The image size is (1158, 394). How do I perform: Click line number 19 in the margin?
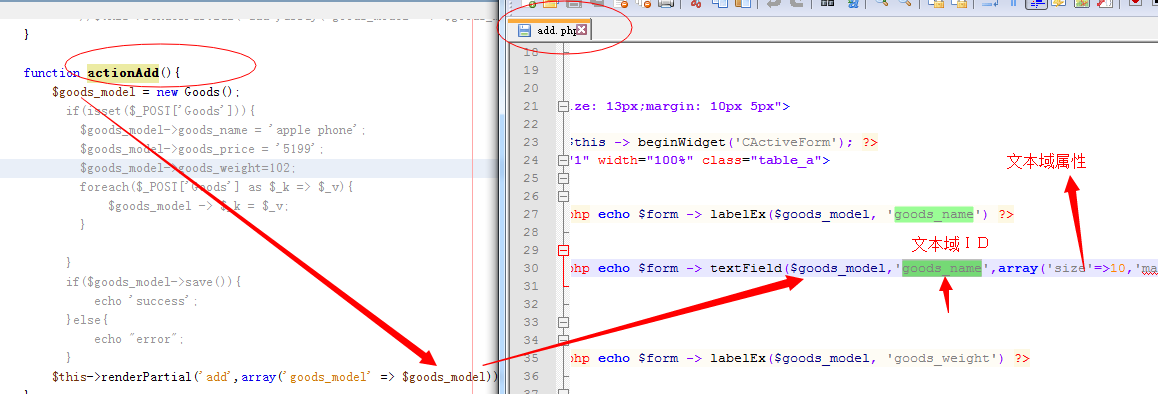tap(531, 70)
